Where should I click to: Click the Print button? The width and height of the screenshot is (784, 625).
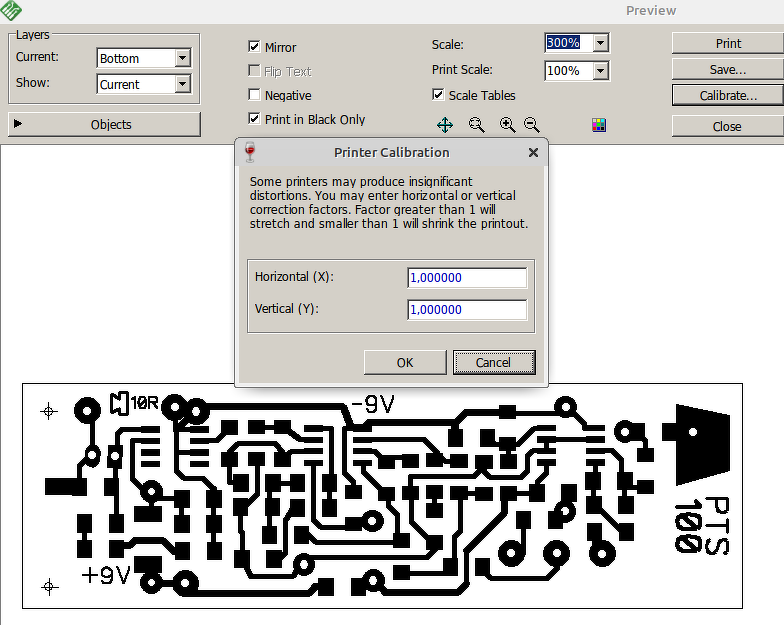728,44
